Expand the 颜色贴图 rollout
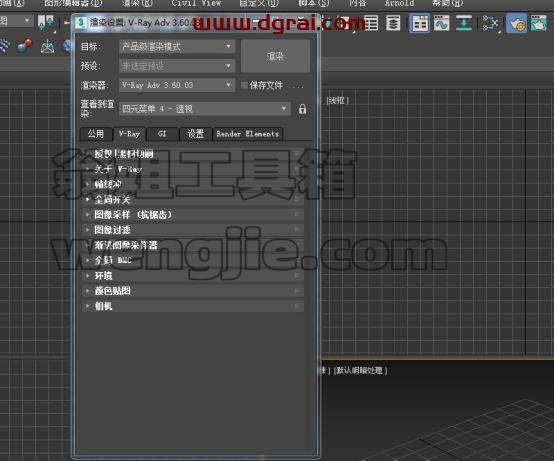This screenshot has width=554, height=461. [193, 291]
